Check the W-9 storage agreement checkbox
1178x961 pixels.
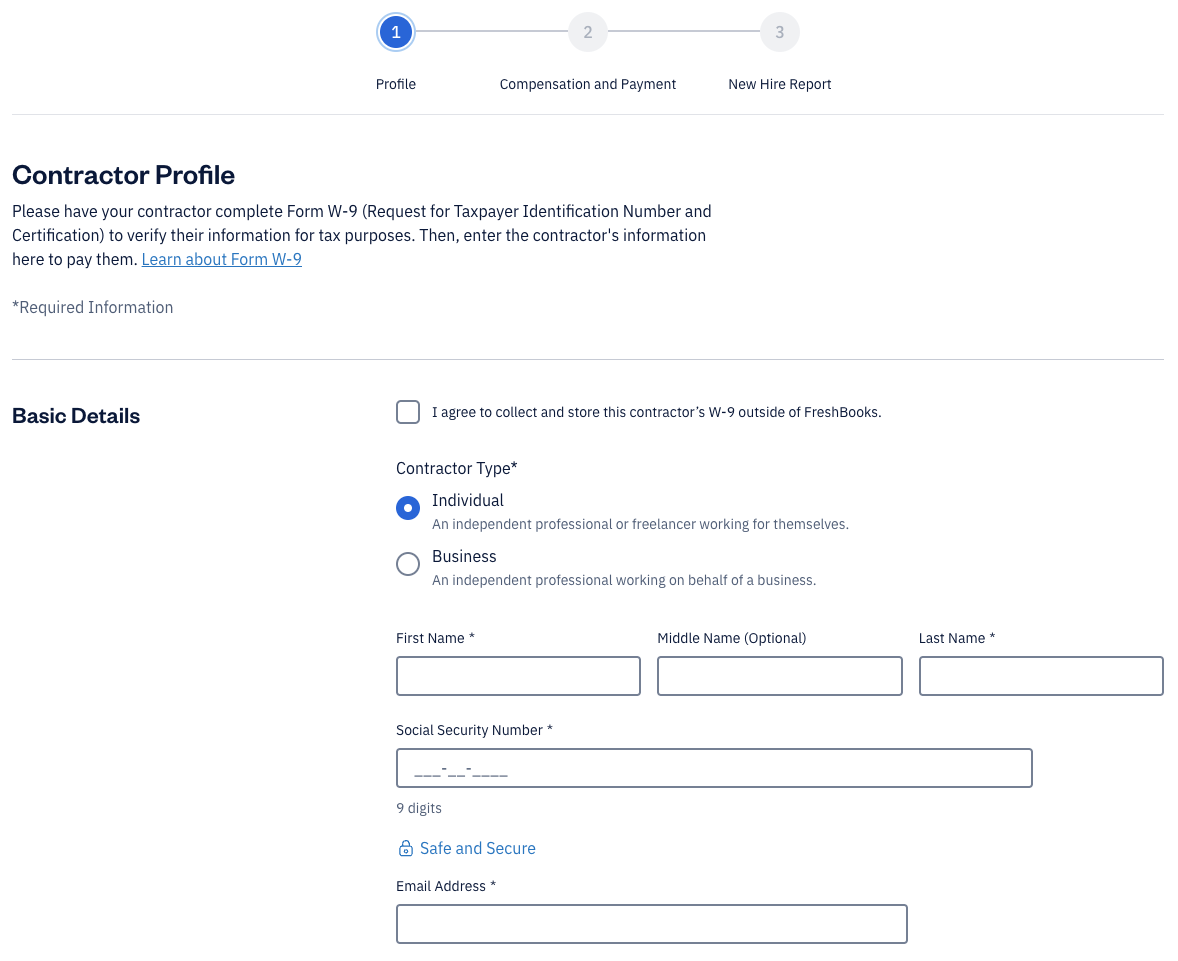[408, 411]
